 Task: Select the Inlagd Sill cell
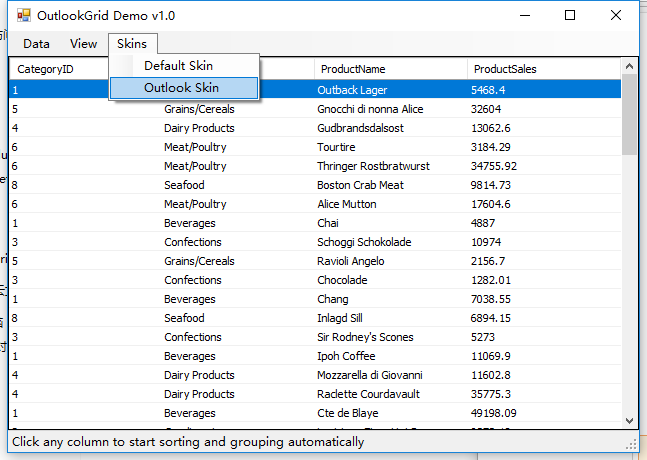click(x=340, y=318)
